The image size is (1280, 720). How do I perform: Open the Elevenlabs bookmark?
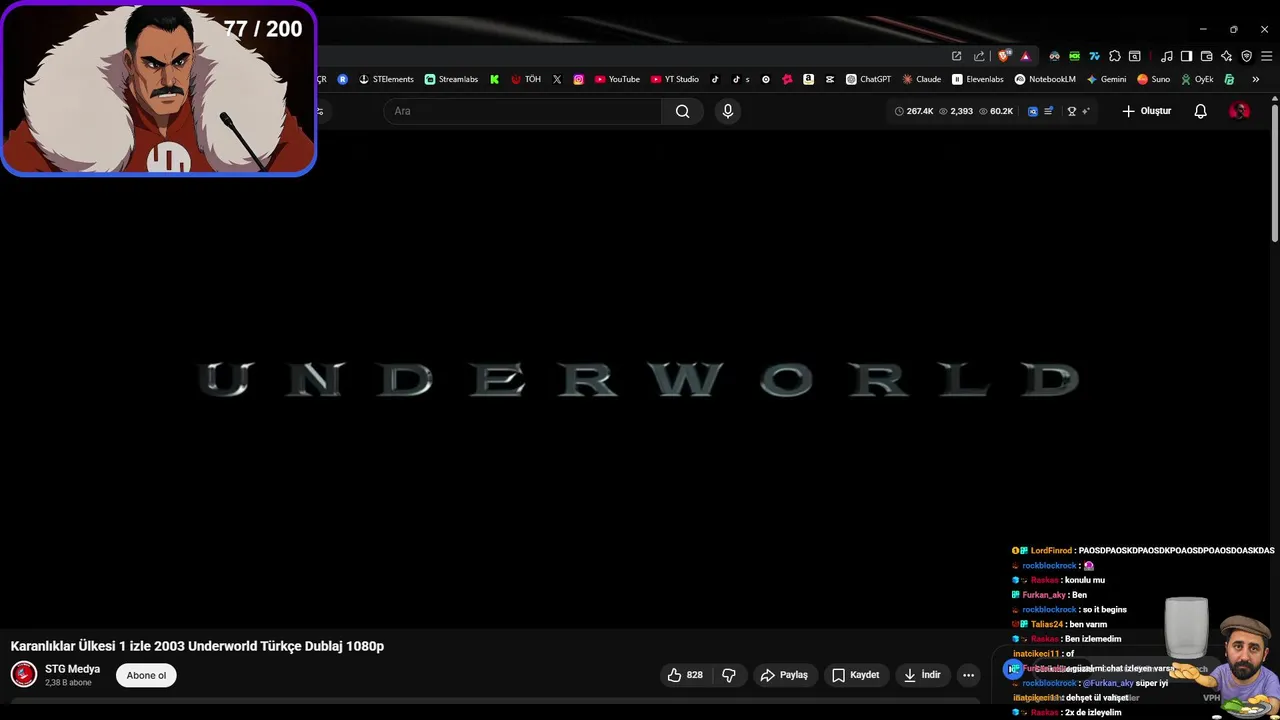[x=978, y=79]
